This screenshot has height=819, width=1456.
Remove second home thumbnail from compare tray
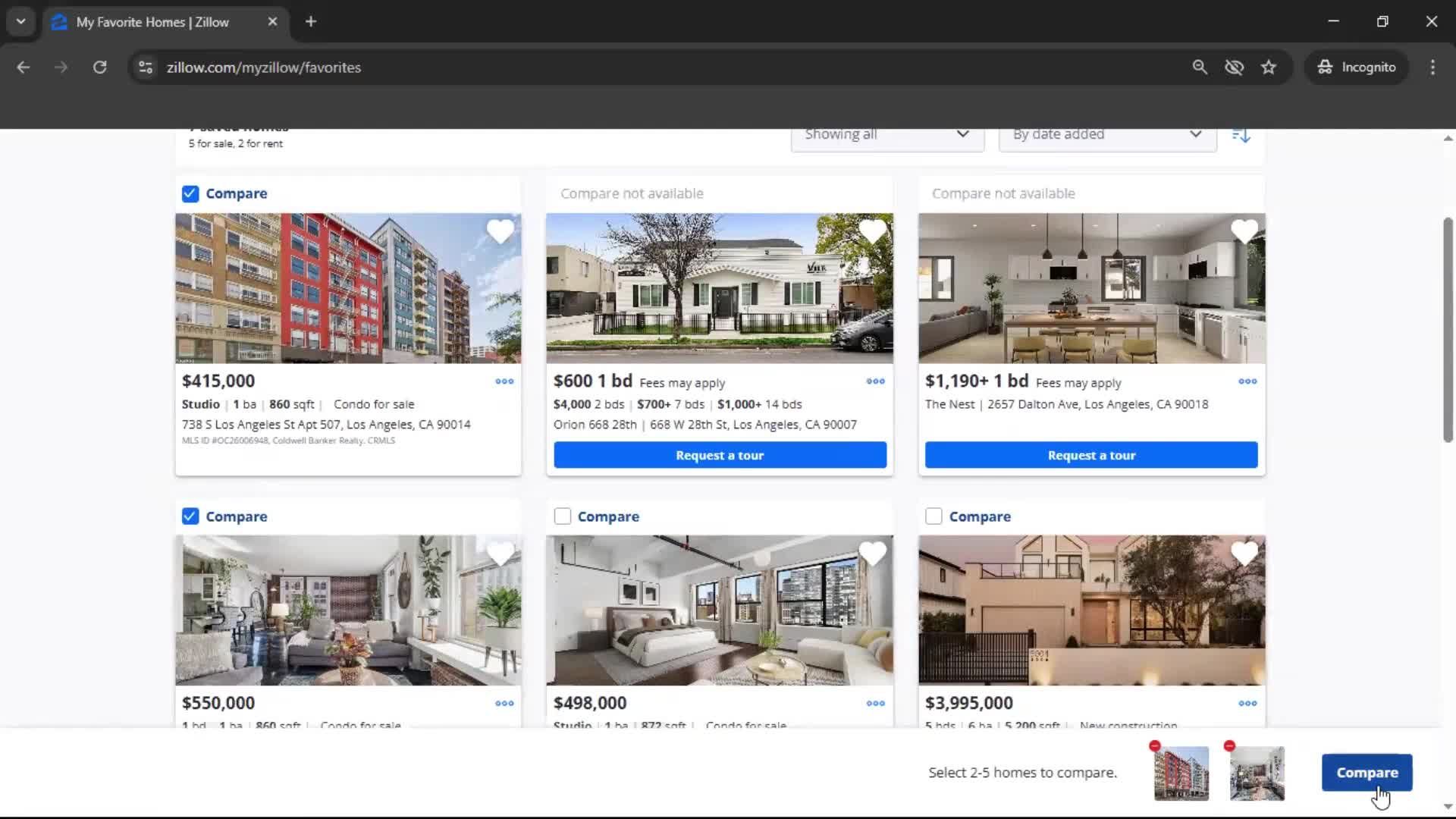(x=1229, y=746)
